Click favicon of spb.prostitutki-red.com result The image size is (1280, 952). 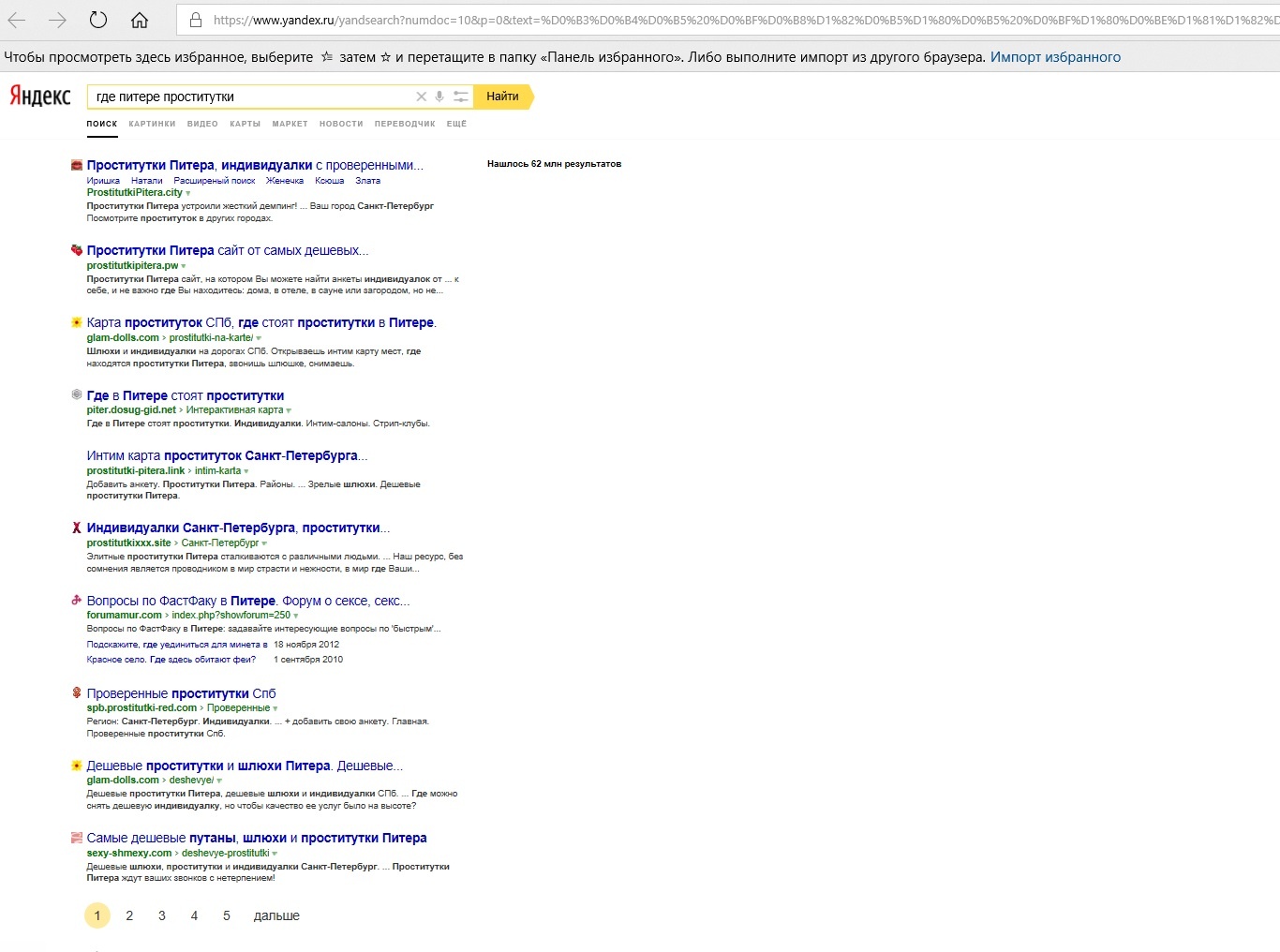point(77,692)
